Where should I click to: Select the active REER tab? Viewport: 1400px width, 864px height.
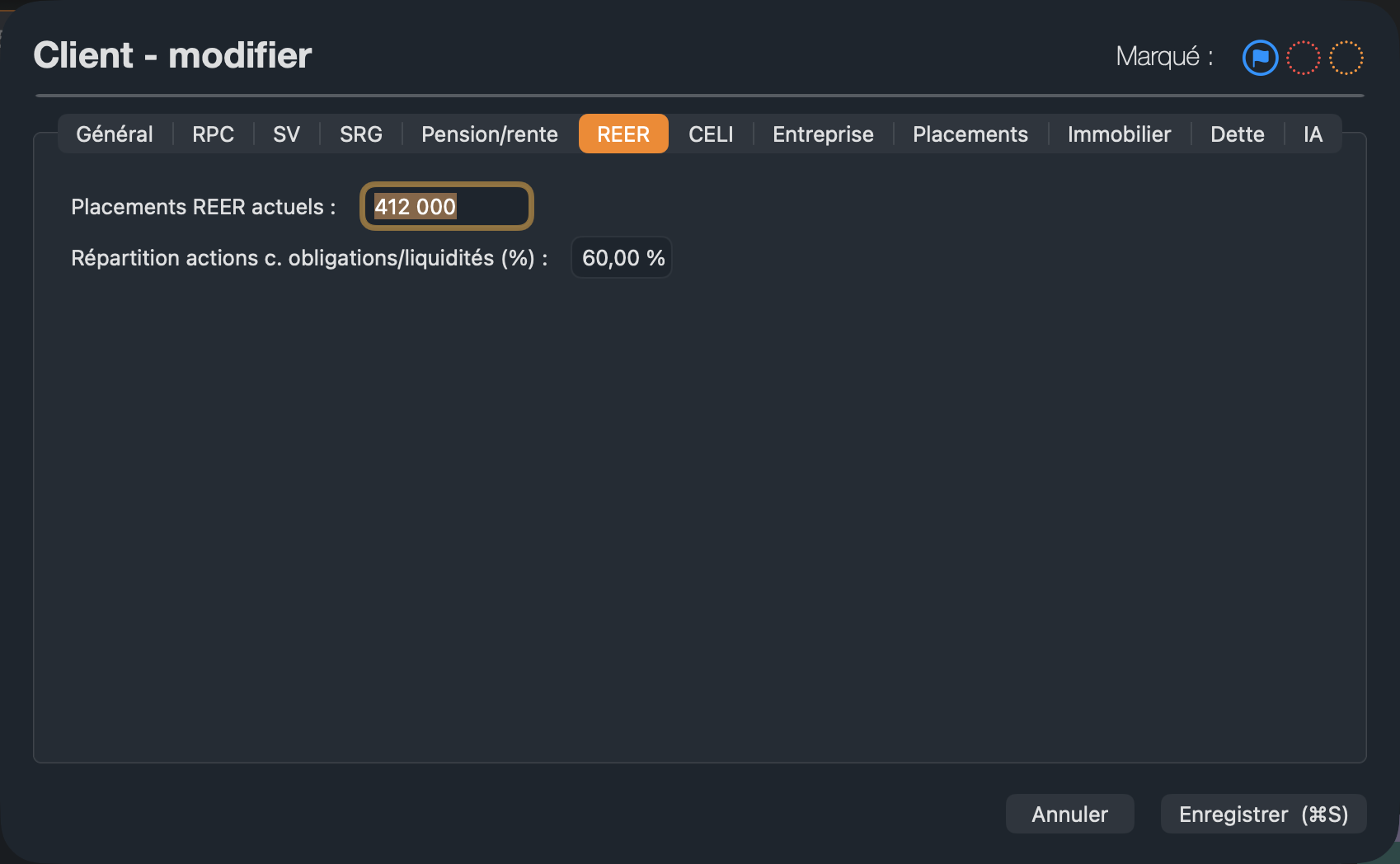[x=623, y=134]
